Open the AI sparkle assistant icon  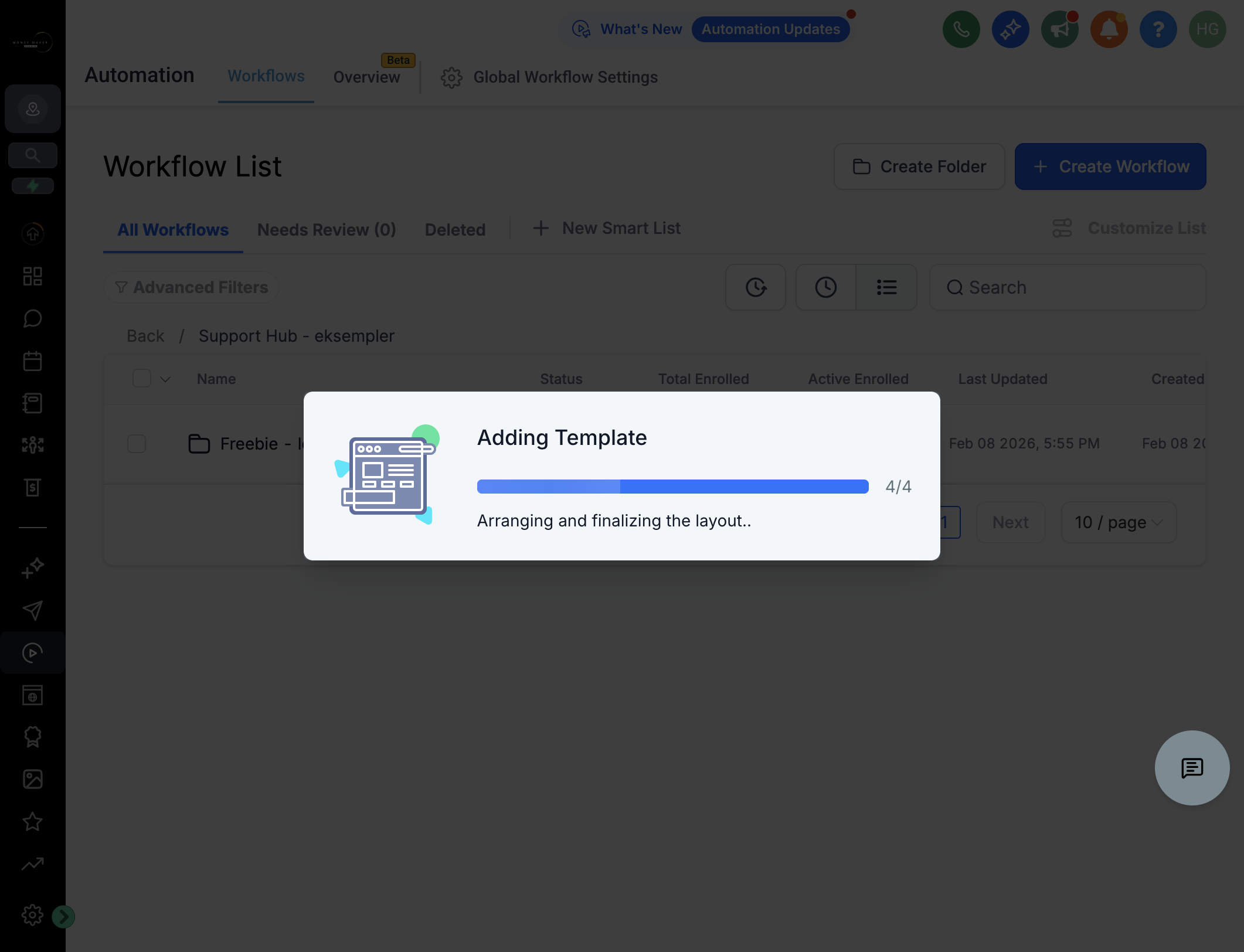tap(1010, 29)
